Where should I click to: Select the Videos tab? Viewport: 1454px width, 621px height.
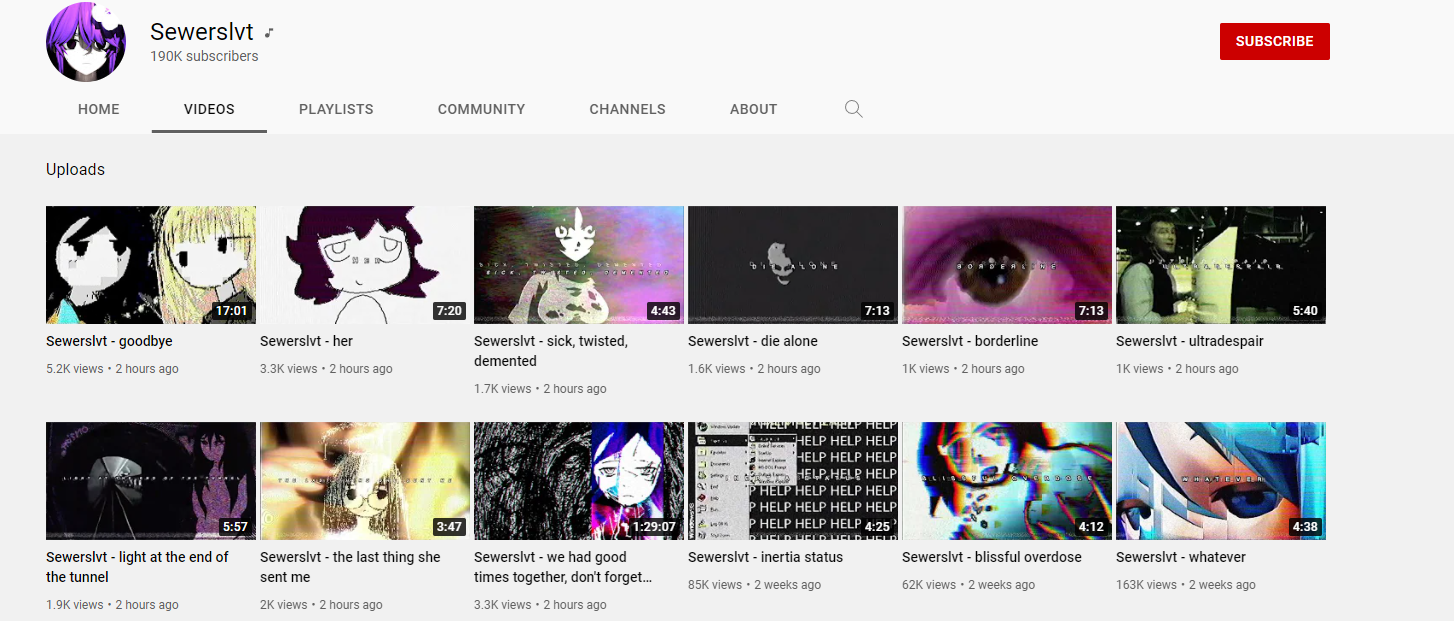(x=209, y=109)
